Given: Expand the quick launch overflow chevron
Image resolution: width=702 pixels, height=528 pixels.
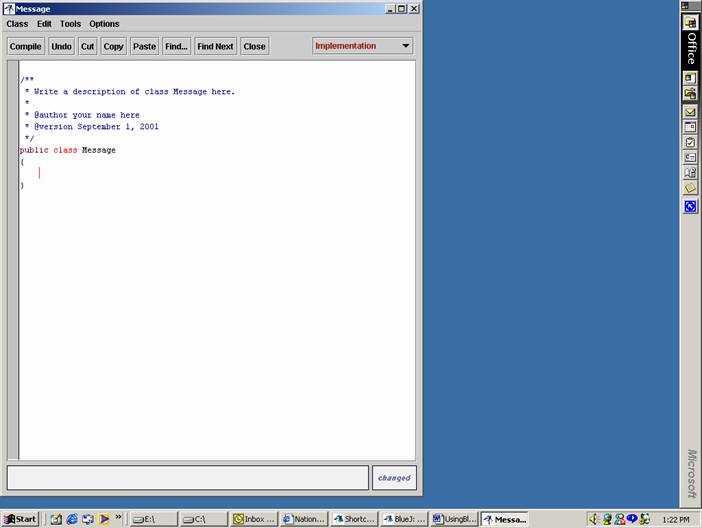Looking at the screenshot, I should 118,517.
